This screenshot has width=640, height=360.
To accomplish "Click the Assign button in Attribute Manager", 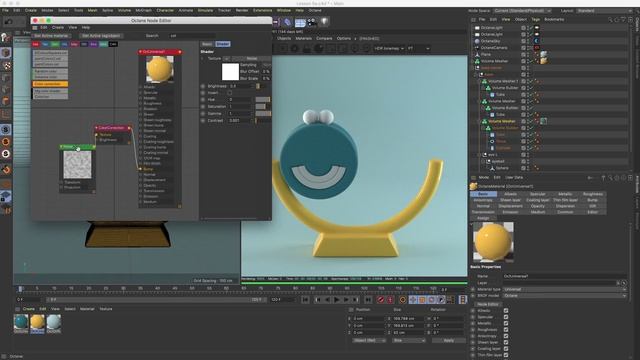I will coord(483,218).
